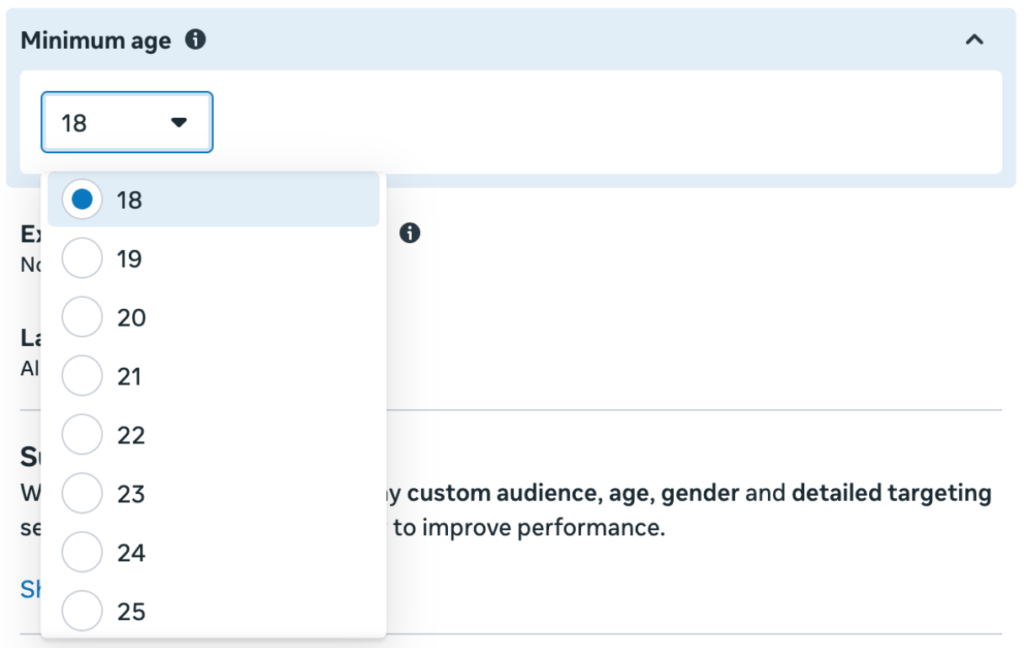The height and width of the screenshot is (648, 1024).
Task: Choose age 21 radio button
Action: [x=82, y=376]
